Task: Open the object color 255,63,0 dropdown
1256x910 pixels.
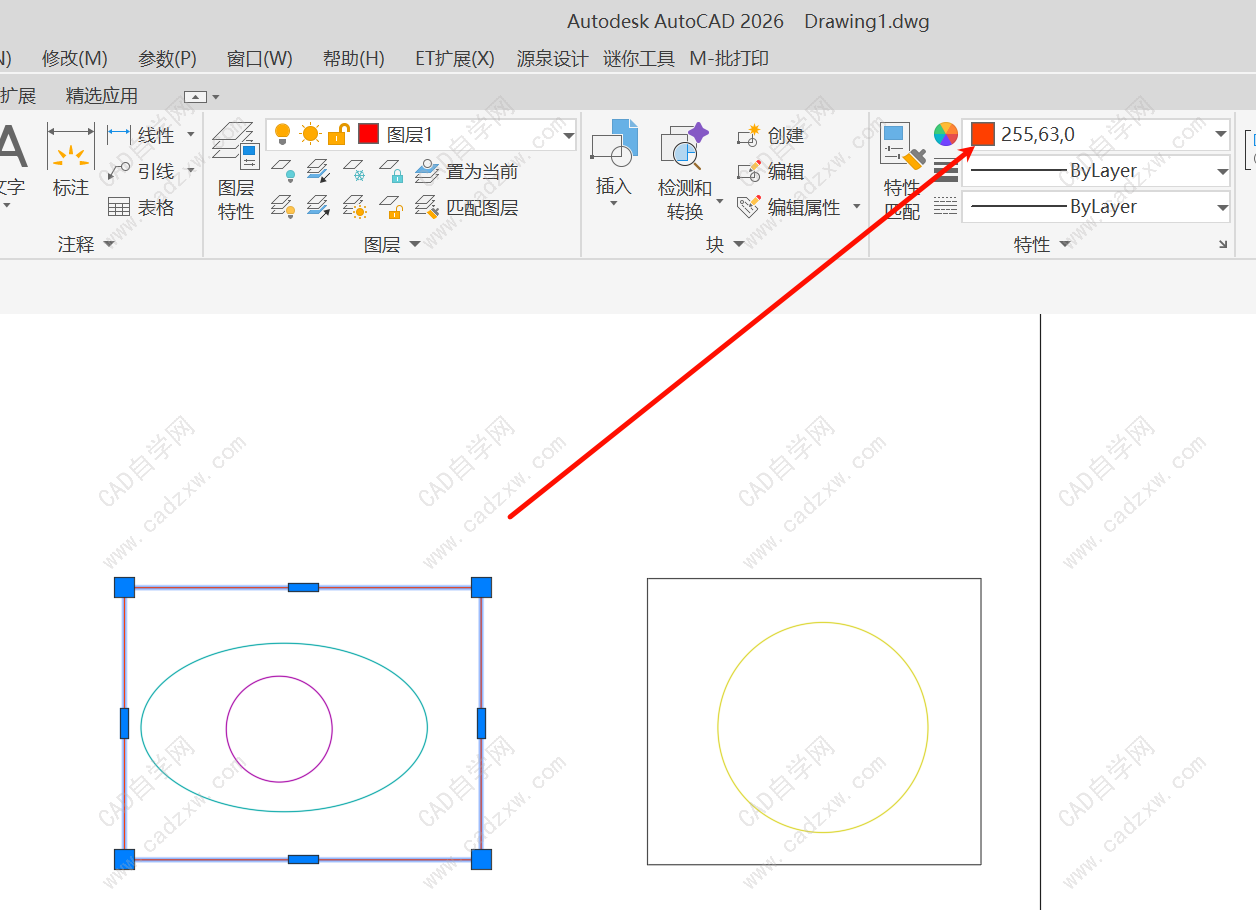Action: pyautogui.click(x=1221, y=134)
